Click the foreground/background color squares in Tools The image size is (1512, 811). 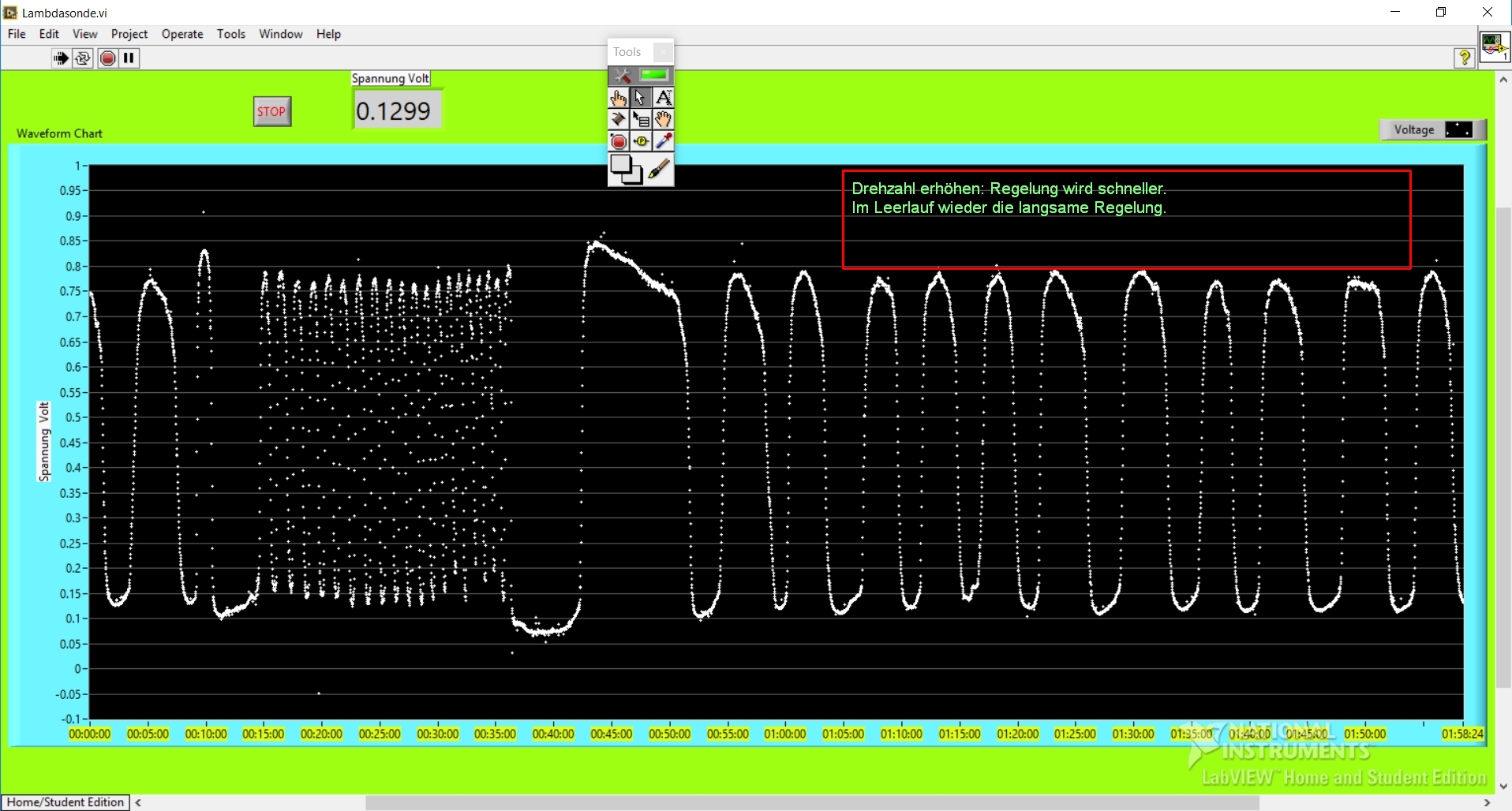pos(627,169)
